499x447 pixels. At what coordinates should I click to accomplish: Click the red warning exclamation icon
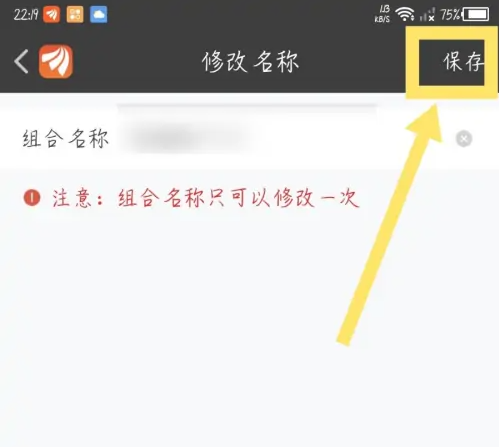click(32, 197)
